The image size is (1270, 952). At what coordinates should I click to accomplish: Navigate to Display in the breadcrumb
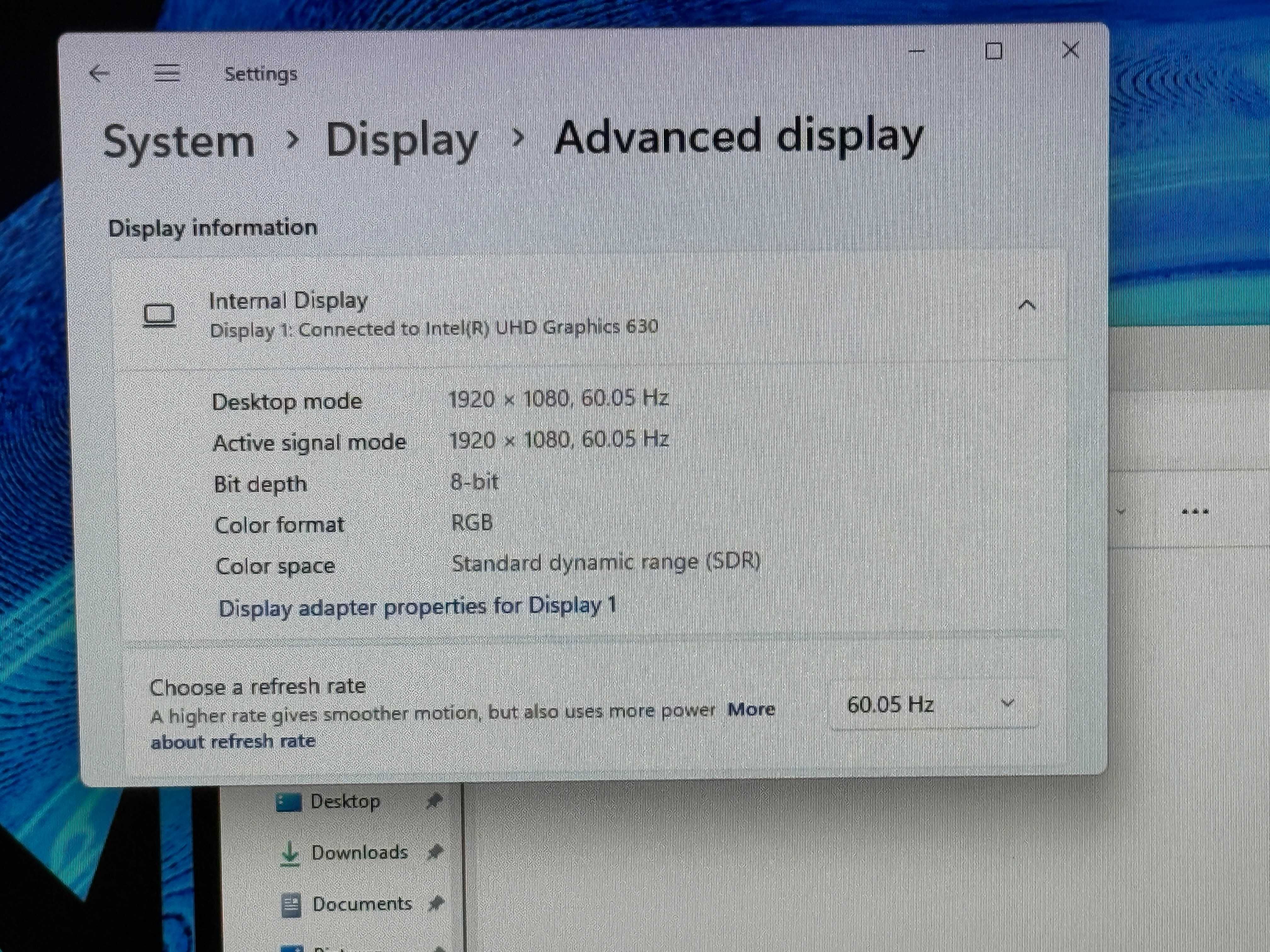[x=402, y=141]
